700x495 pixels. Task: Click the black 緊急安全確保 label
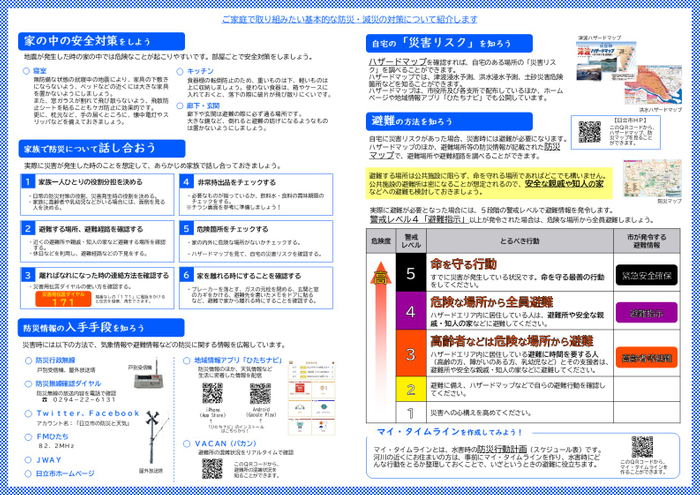(x=646, y=275)
